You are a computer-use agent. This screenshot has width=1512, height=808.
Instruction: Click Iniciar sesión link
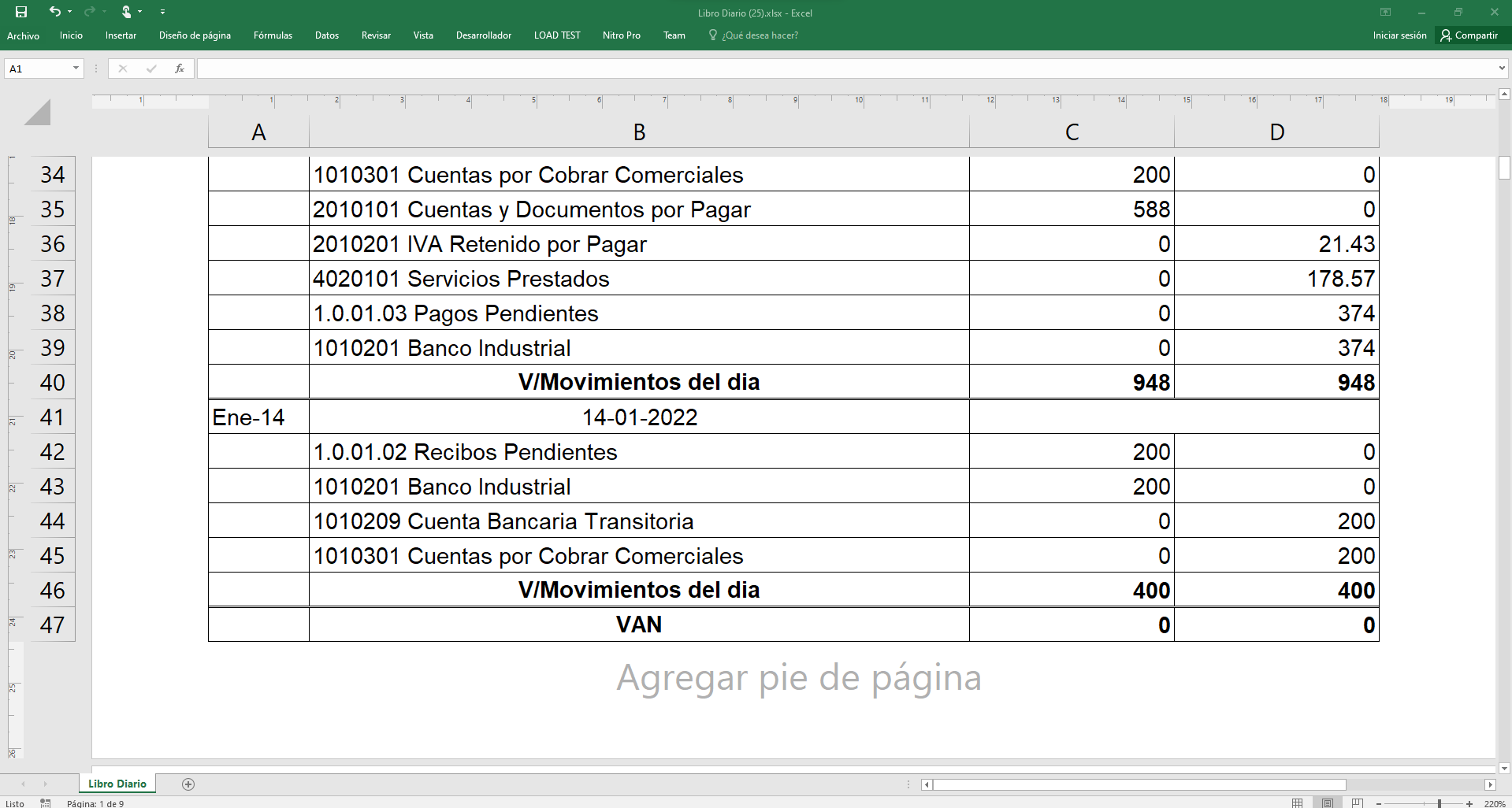[x=1399, y=35]
